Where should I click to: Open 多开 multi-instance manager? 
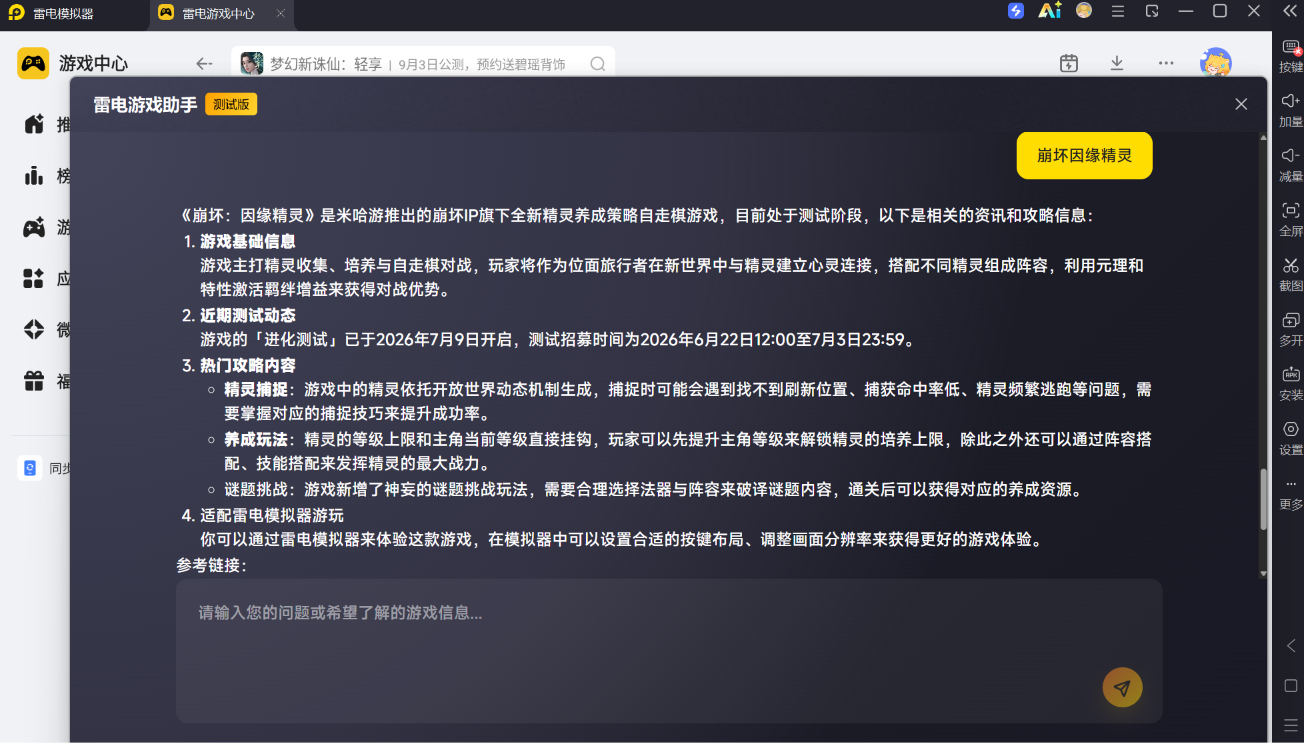coord(1291,329)
